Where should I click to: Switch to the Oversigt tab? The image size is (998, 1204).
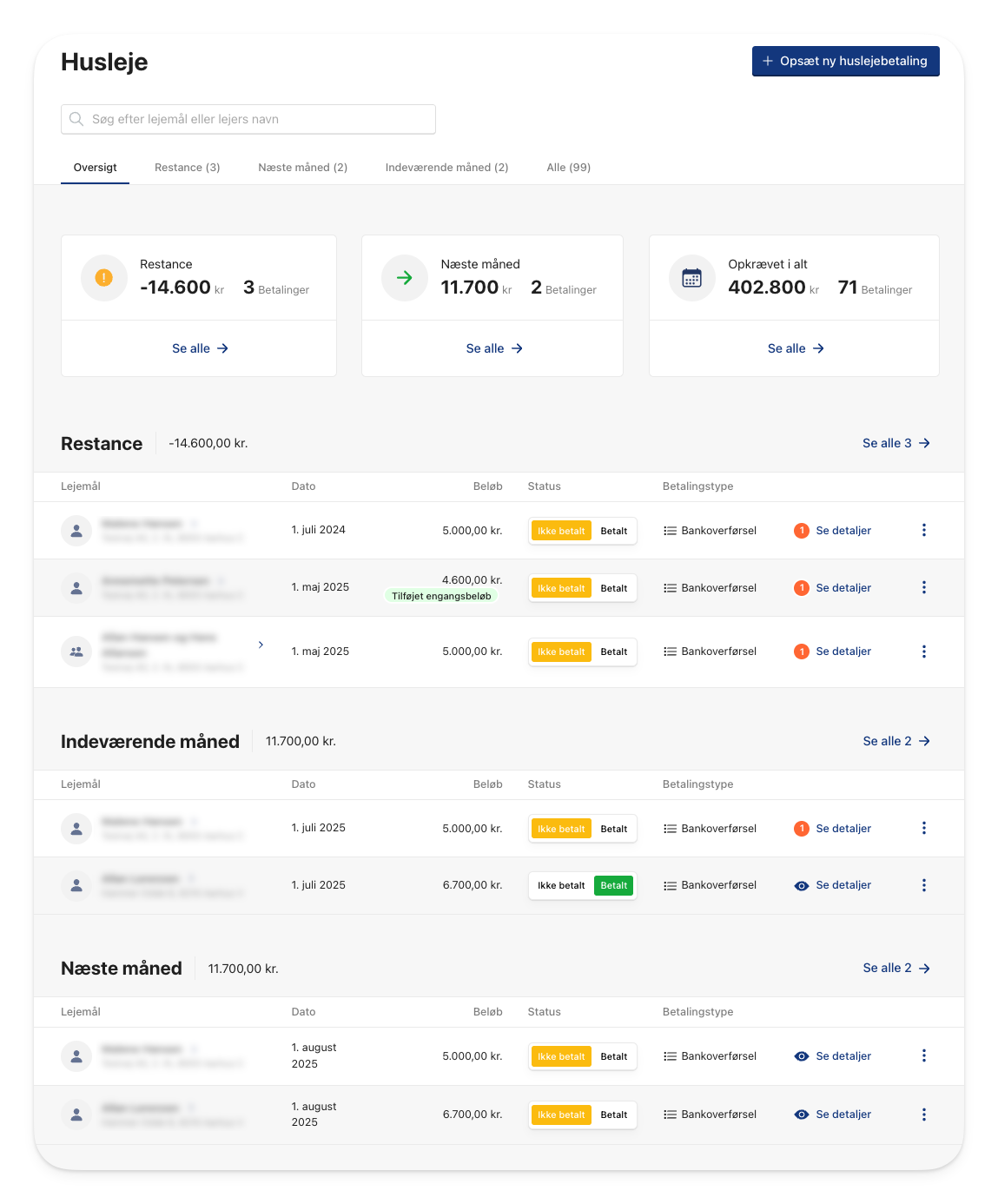tap(95, 168)
